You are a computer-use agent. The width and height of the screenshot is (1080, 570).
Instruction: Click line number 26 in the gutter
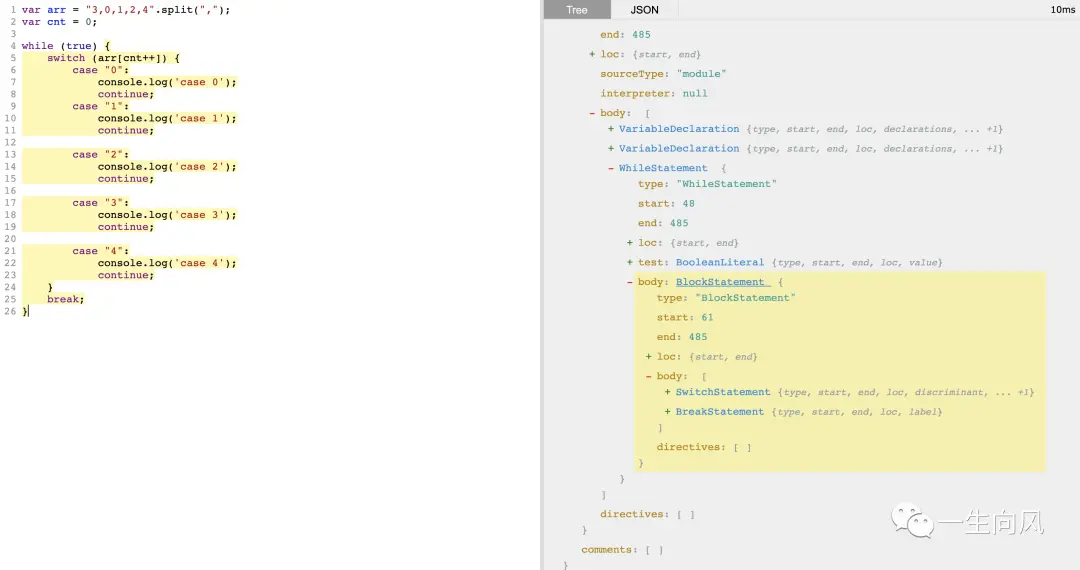[x=10, y=311]
